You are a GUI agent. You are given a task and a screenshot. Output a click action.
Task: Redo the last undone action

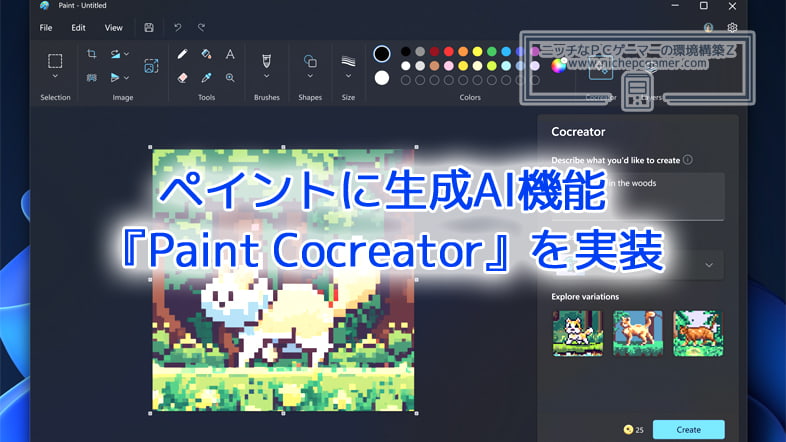(202, 28)
